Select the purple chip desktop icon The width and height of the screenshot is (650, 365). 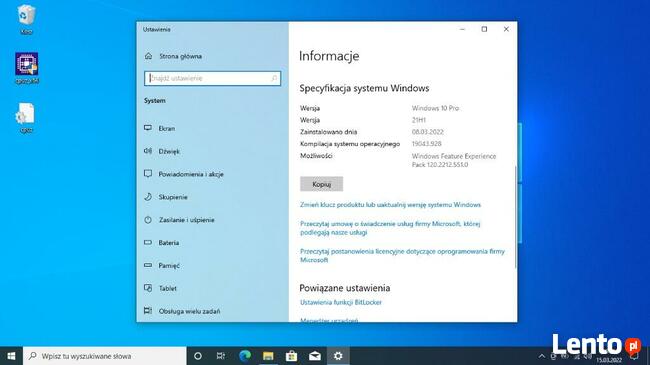[27, 68]
